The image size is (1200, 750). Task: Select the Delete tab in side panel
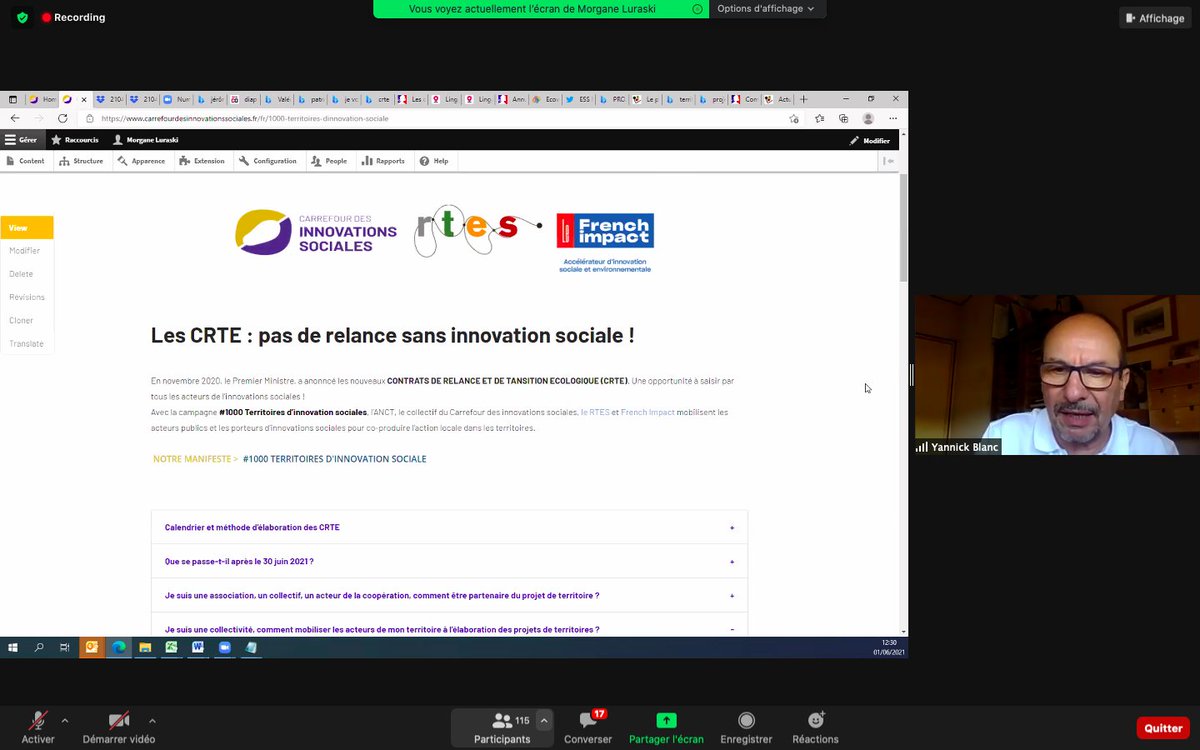(x=27, y=274)
